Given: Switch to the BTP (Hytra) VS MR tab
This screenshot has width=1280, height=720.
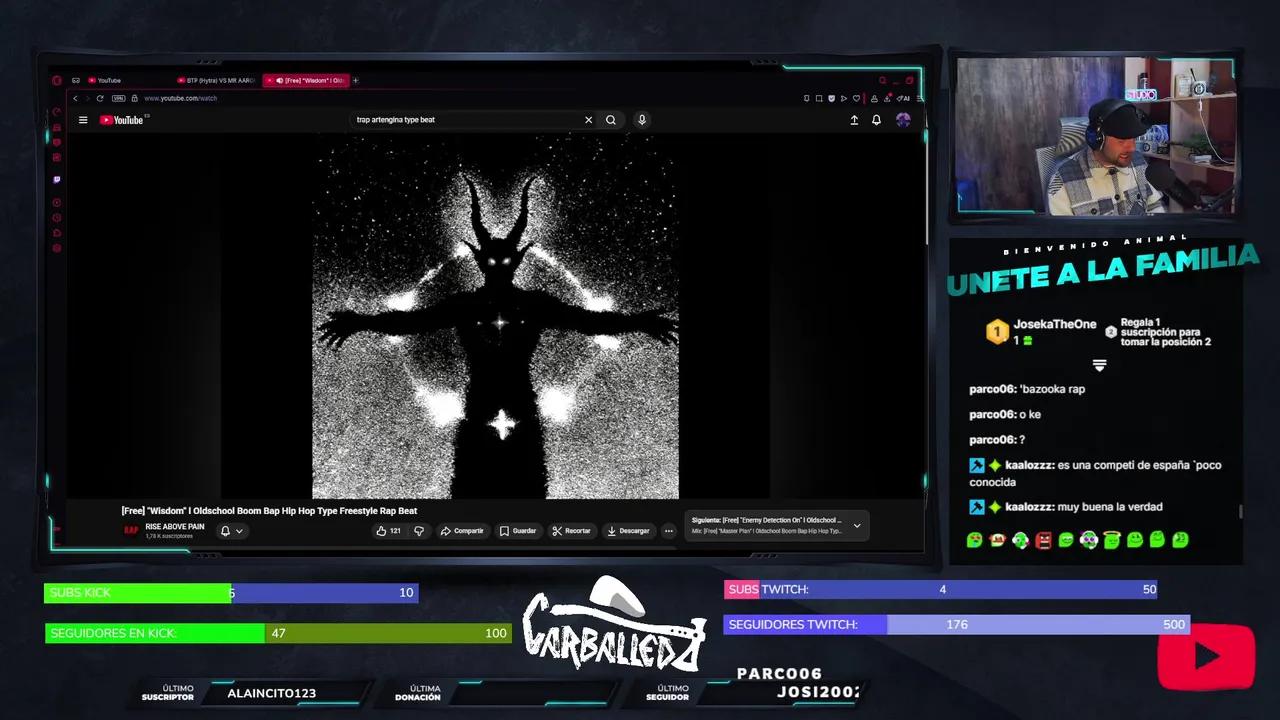Looking at the screenshot, I should 216,81.
